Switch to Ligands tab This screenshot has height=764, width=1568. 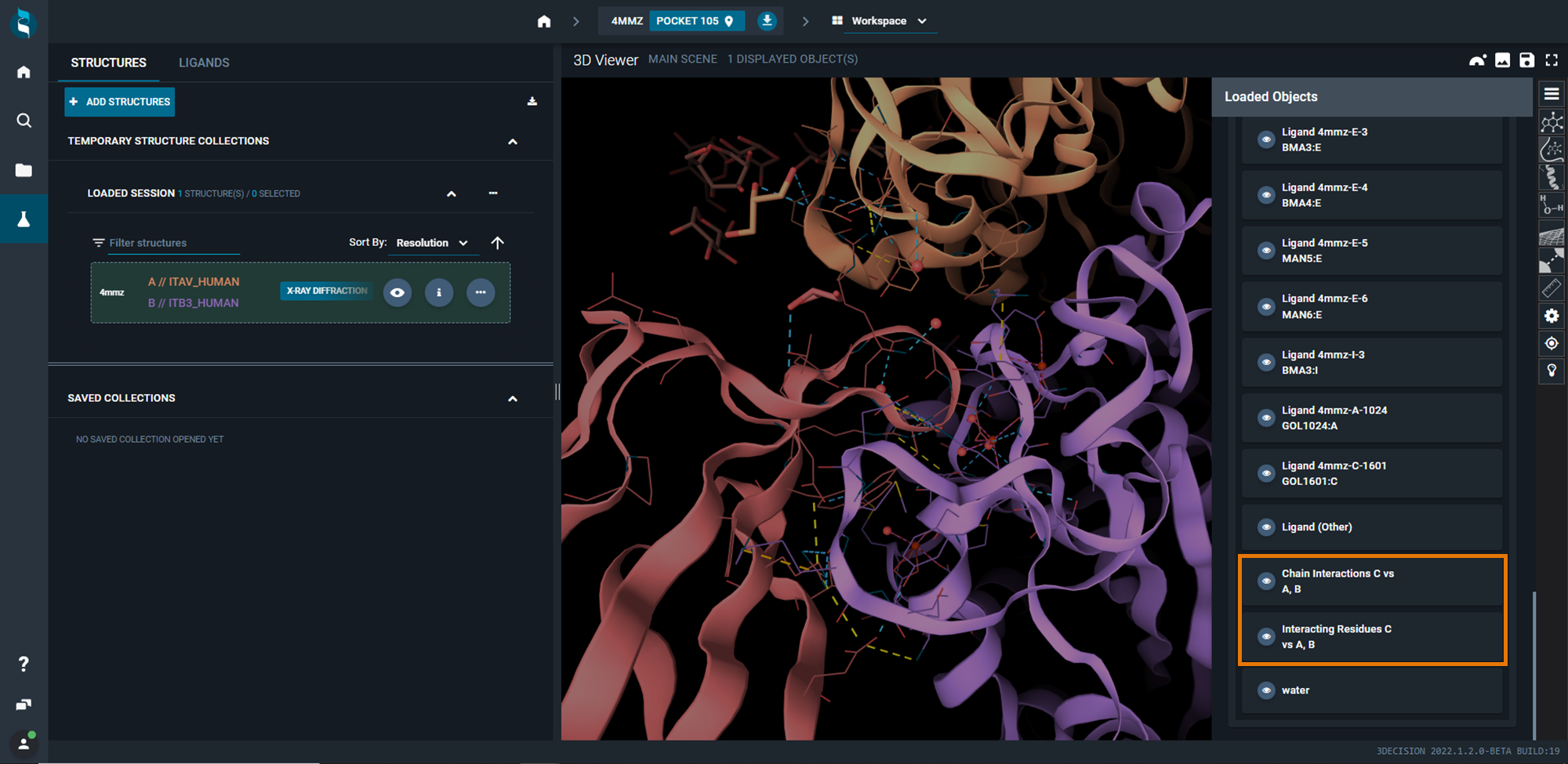point(204,63)
